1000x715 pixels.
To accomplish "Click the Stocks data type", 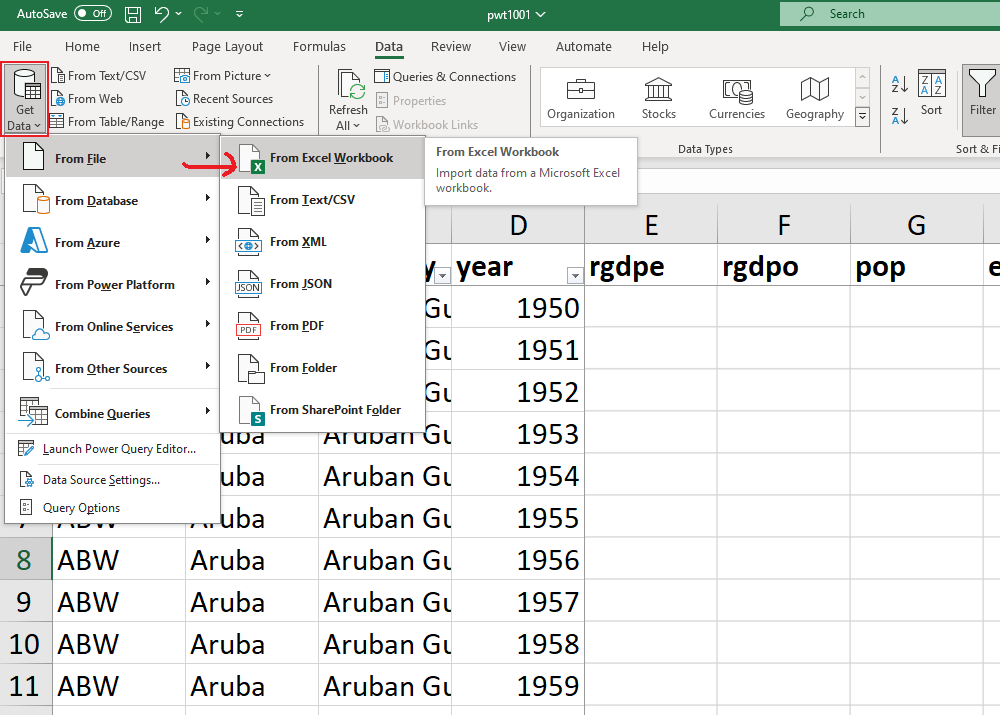I will (x=658, y=98).
